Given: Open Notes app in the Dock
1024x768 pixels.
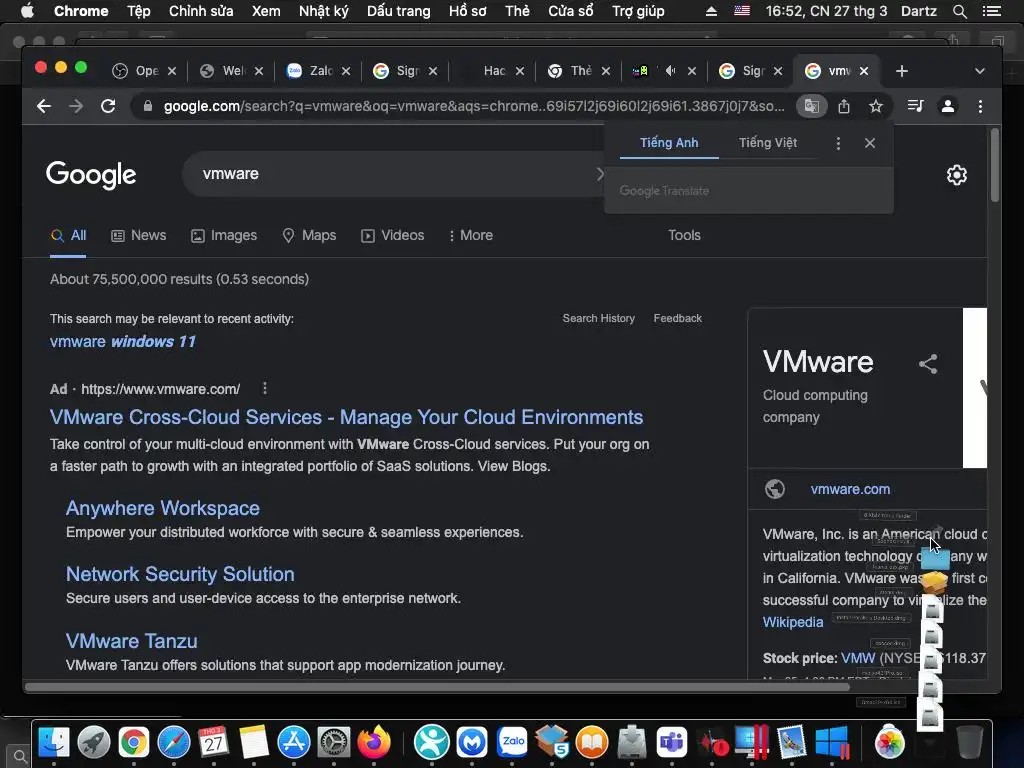Looking at the screenshot, I should coord(254,742).
